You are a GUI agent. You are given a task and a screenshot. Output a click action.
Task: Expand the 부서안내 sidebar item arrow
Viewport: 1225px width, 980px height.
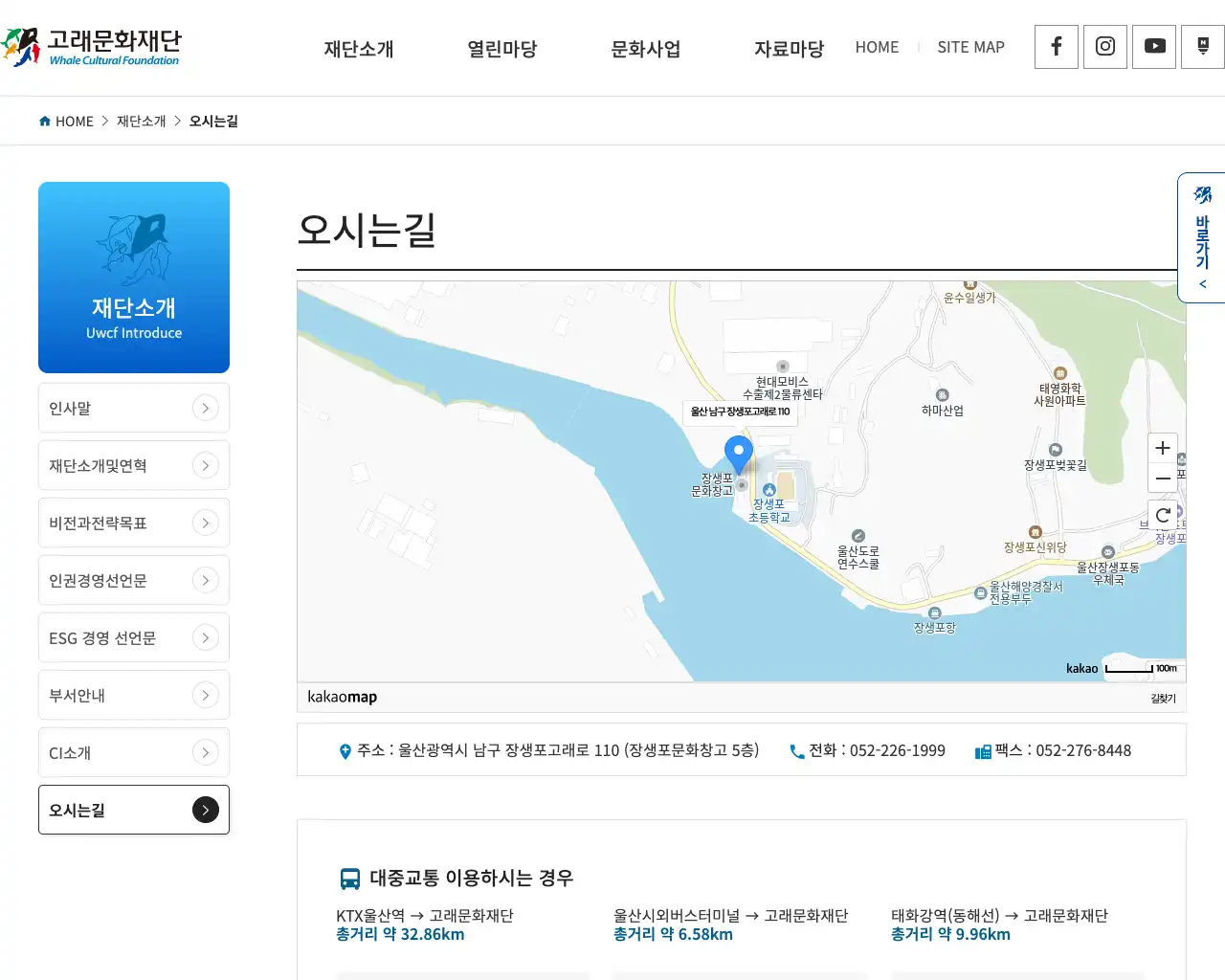pyautogui.click(x=206, y=695)
